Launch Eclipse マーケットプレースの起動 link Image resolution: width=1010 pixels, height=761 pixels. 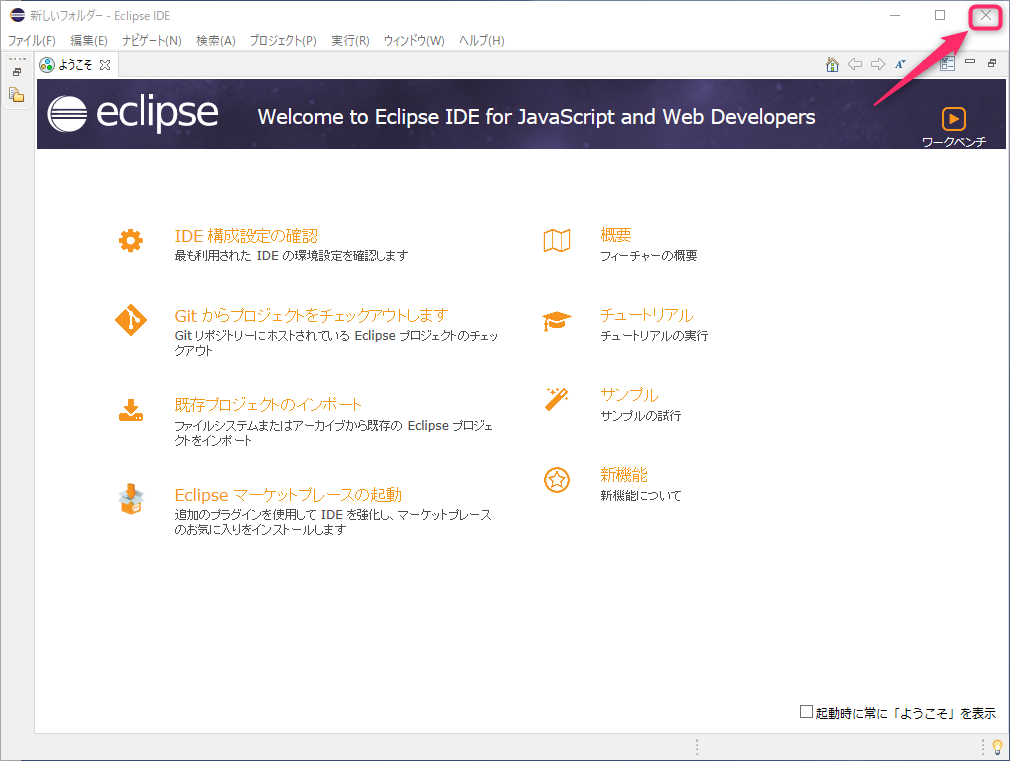pyautogui.click(x=288, y=495)
